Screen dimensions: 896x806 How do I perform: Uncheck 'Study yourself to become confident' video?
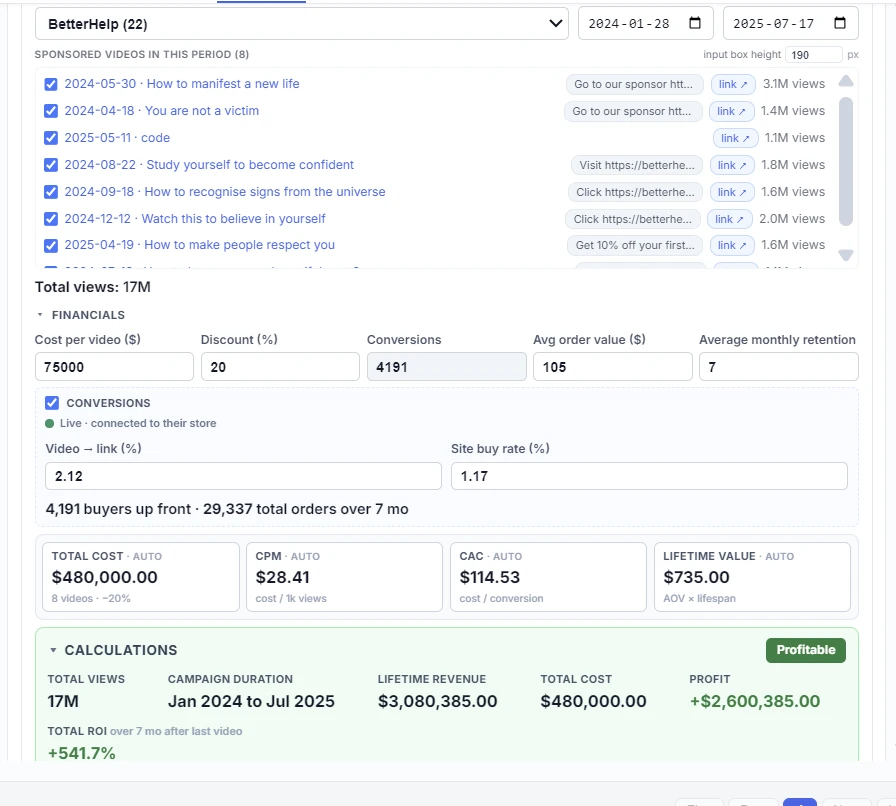click(51, 165)
